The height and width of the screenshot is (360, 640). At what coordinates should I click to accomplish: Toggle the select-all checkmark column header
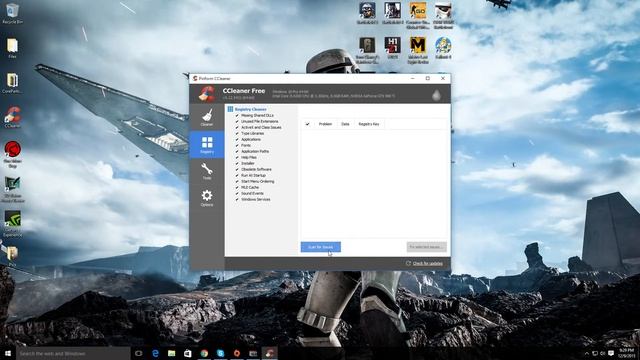(307, 124)
